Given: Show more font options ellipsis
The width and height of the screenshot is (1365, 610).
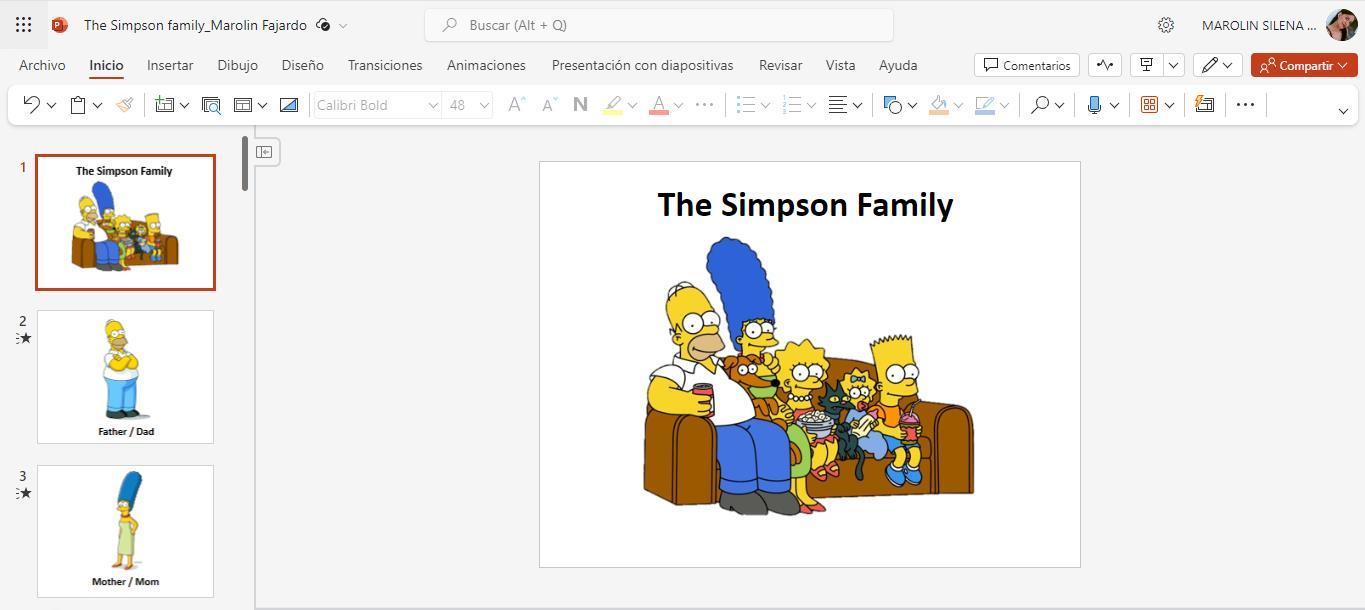Looking at the screenshot, I should click(704, 104).
